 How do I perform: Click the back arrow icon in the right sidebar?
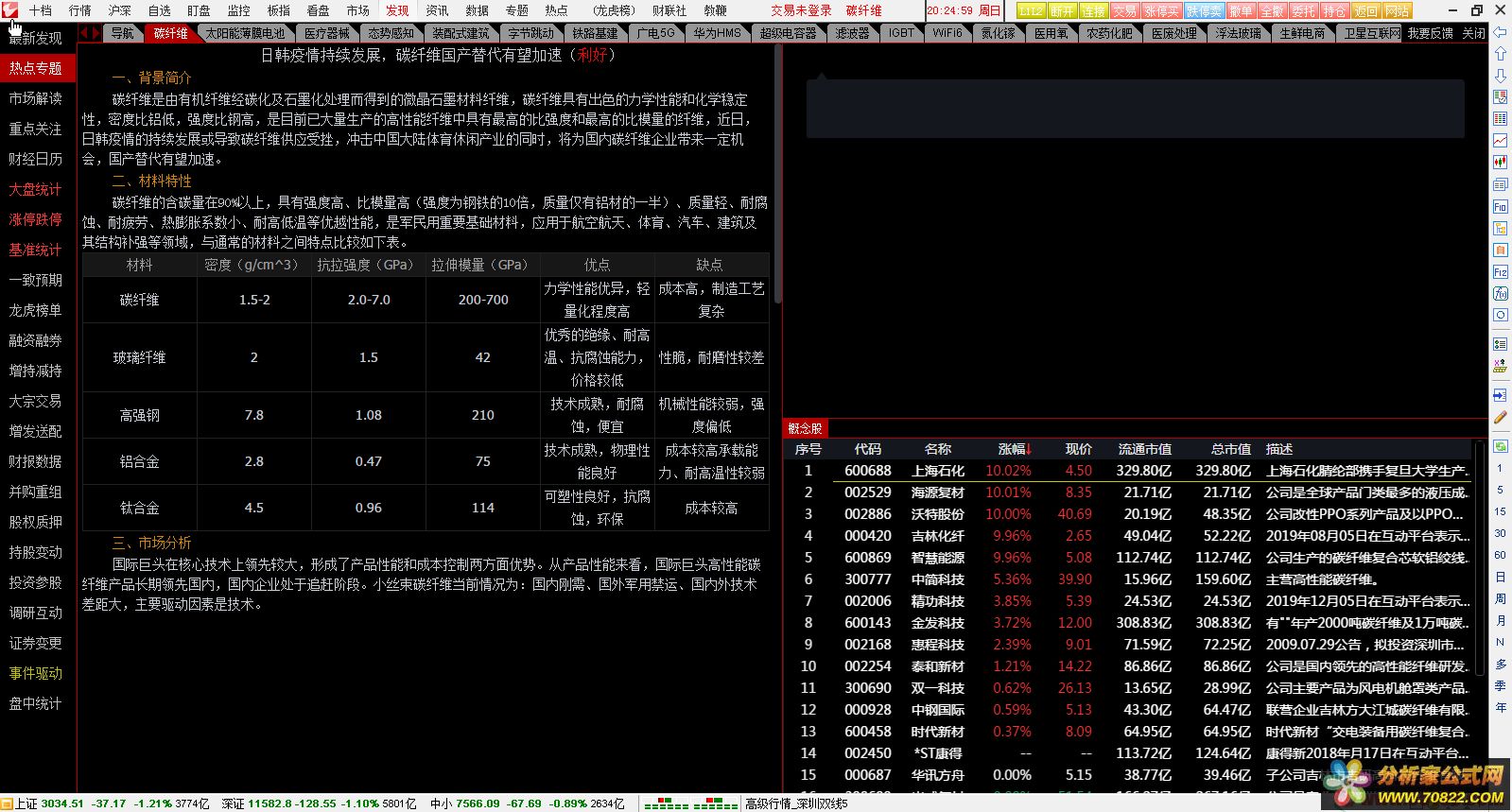tap(1500, 31)
